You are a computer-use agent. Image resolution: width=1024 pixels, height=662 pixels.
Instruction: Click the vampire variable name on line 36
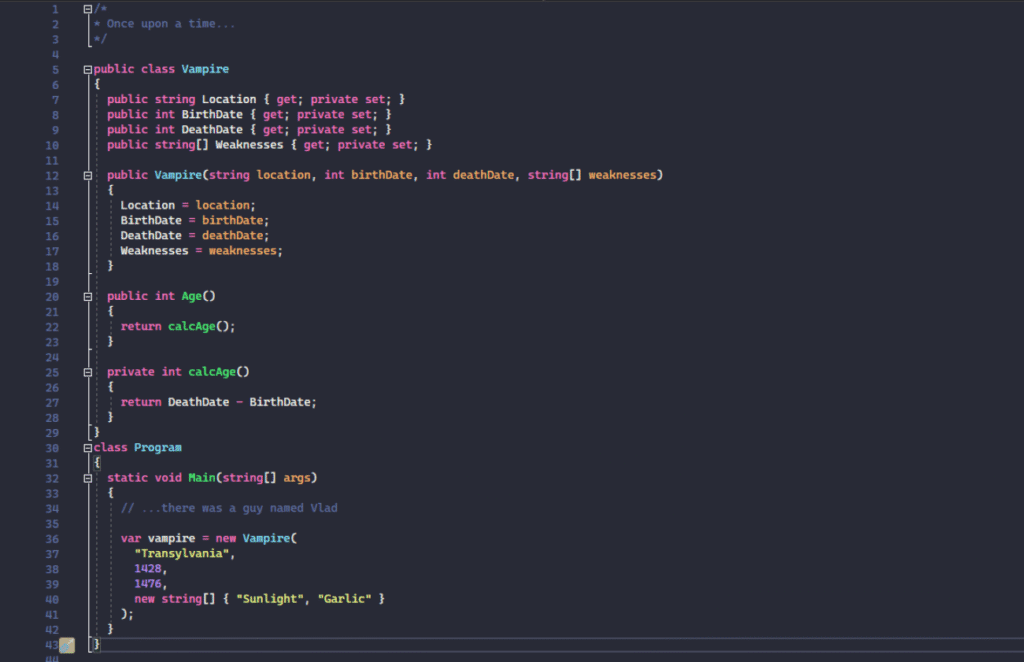tap(171, 539)
